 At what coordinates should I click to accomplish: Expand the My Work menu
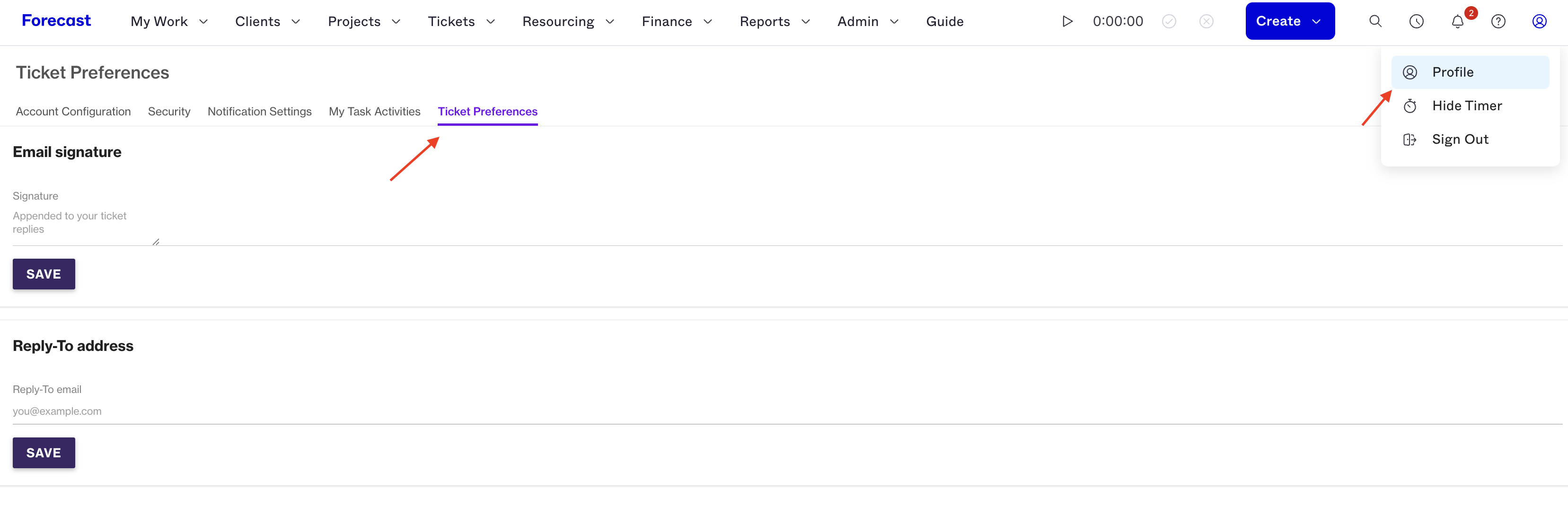169,21
